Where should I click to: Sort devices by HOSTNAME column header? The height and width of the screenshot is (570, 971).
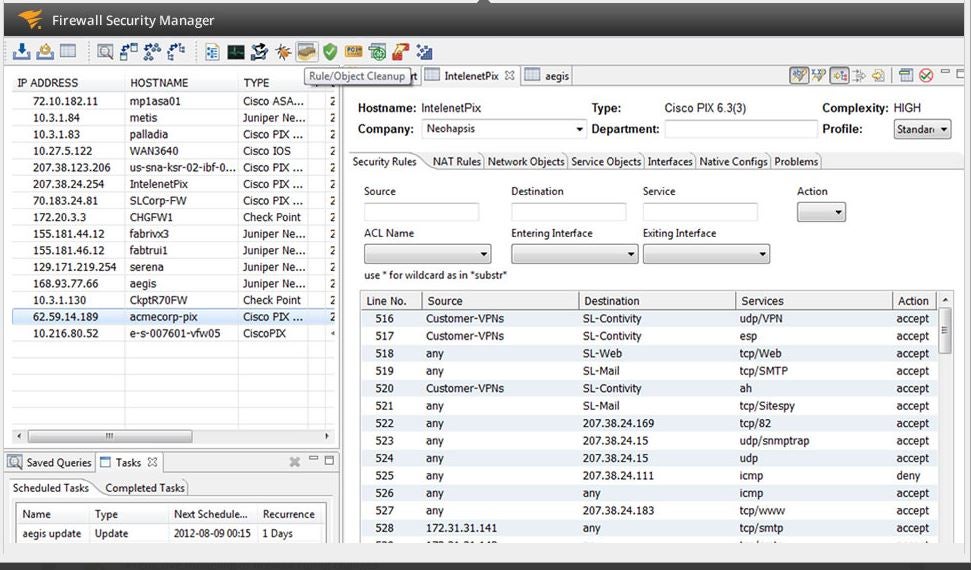[181, 82]
